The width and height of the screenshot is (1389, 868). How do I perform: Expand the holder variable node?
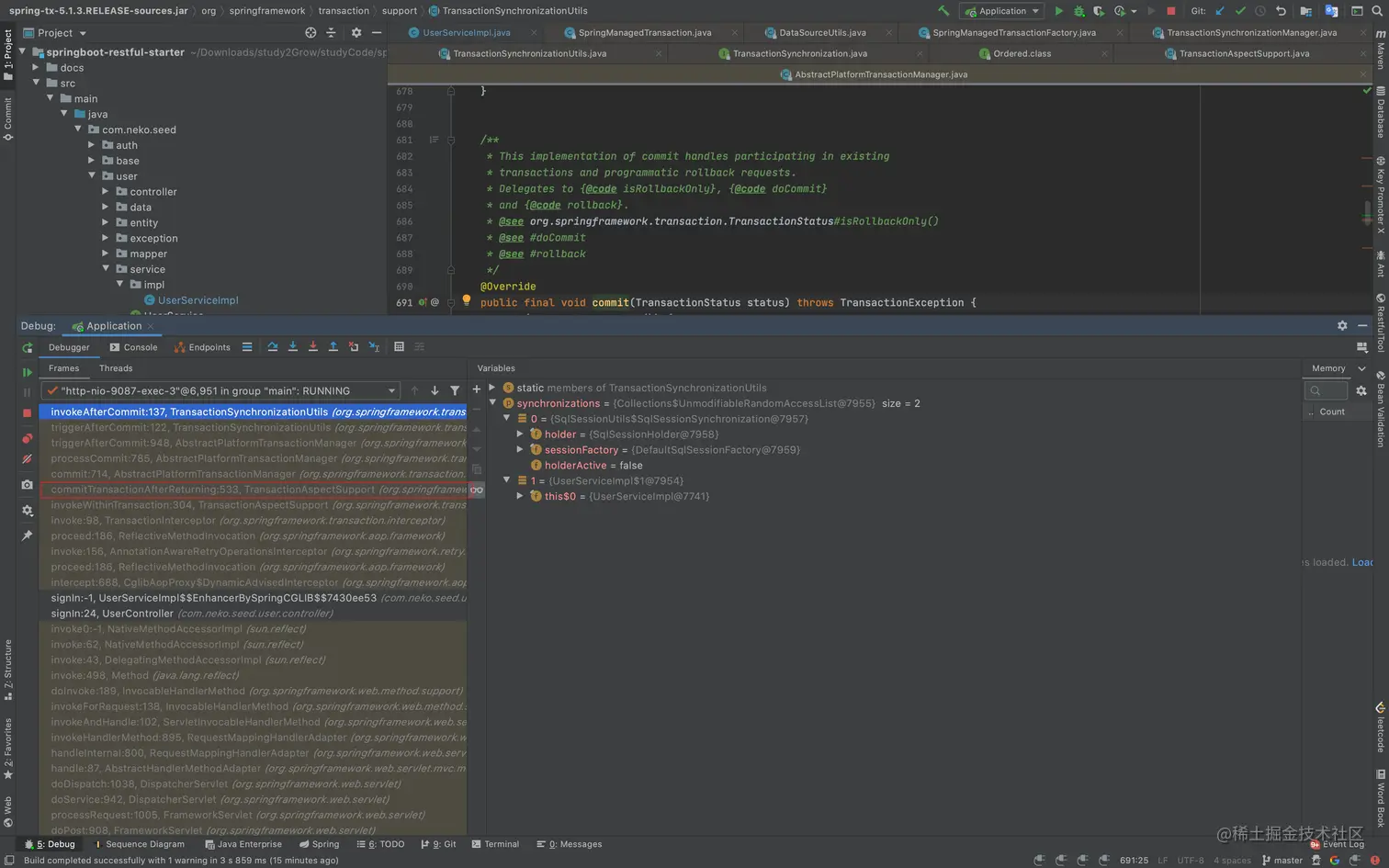click(520, 434)
